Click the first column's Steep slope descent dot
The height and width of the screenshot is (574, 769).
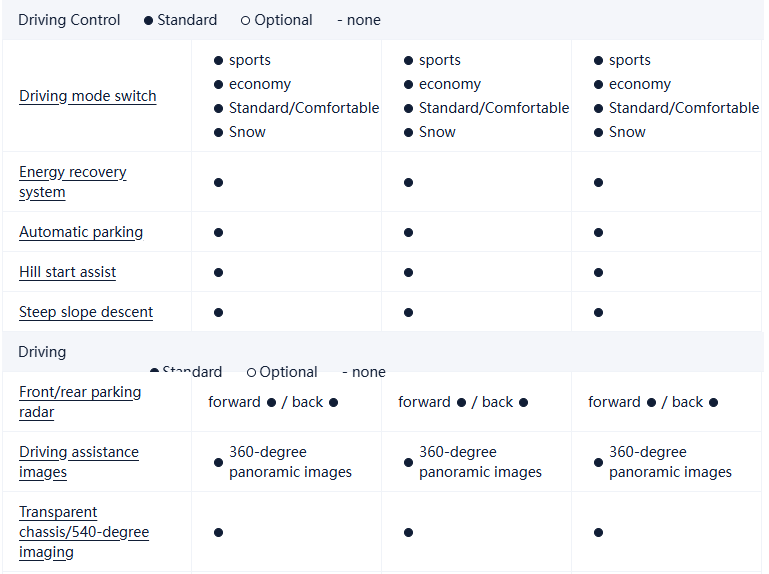218,312
